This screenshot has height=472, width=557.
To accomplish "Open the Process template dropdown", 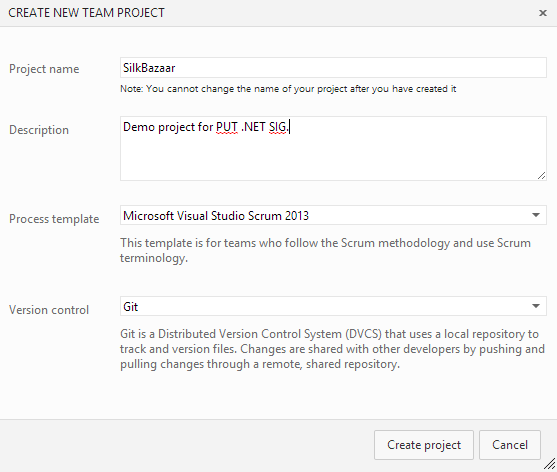I will point(333,215).
